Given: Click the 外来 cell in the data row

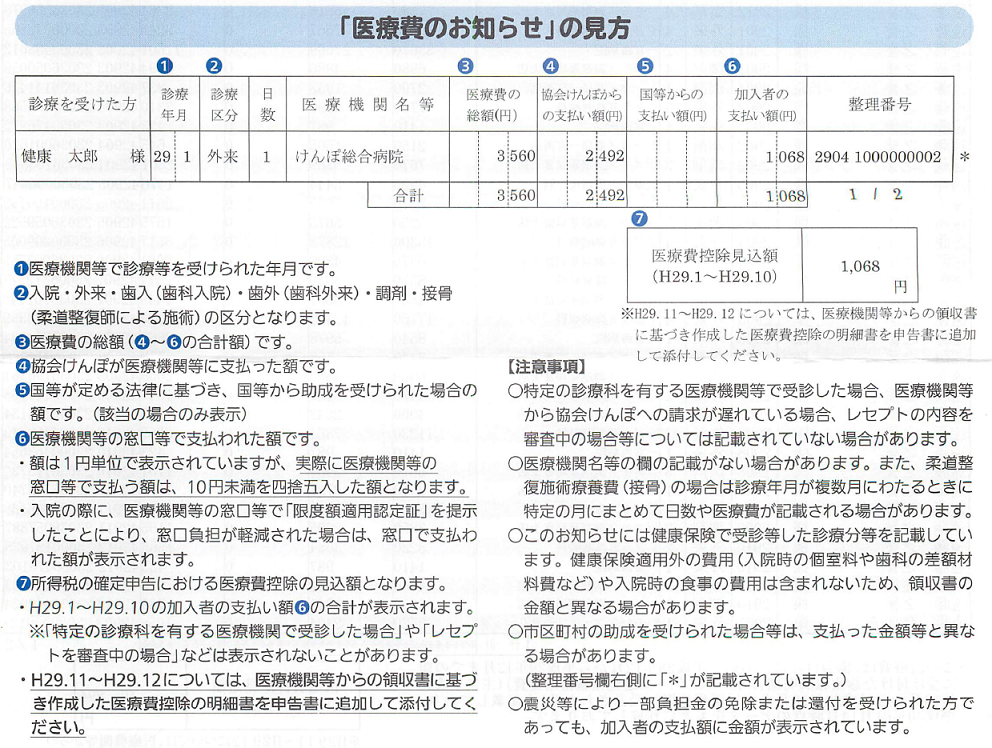Looking at the screenshot, I should [223, 156].
